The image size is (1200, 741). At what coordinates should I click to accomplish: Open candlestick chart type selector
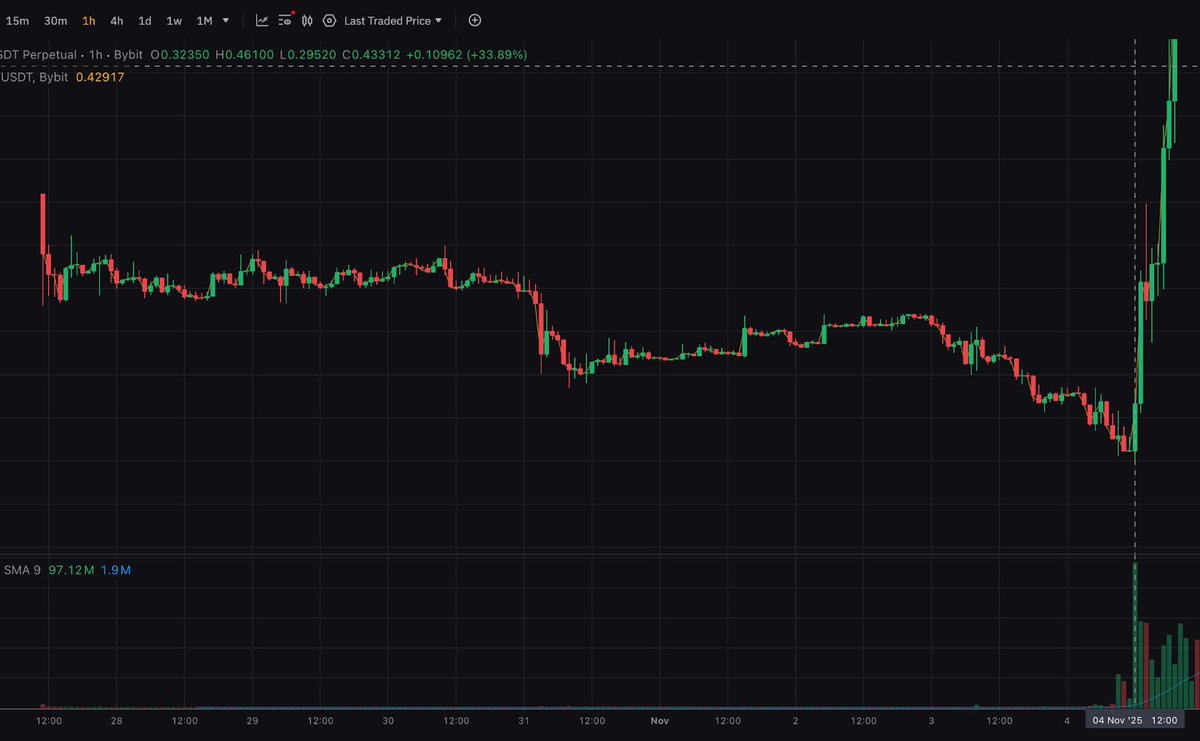[x=307, y=20]
